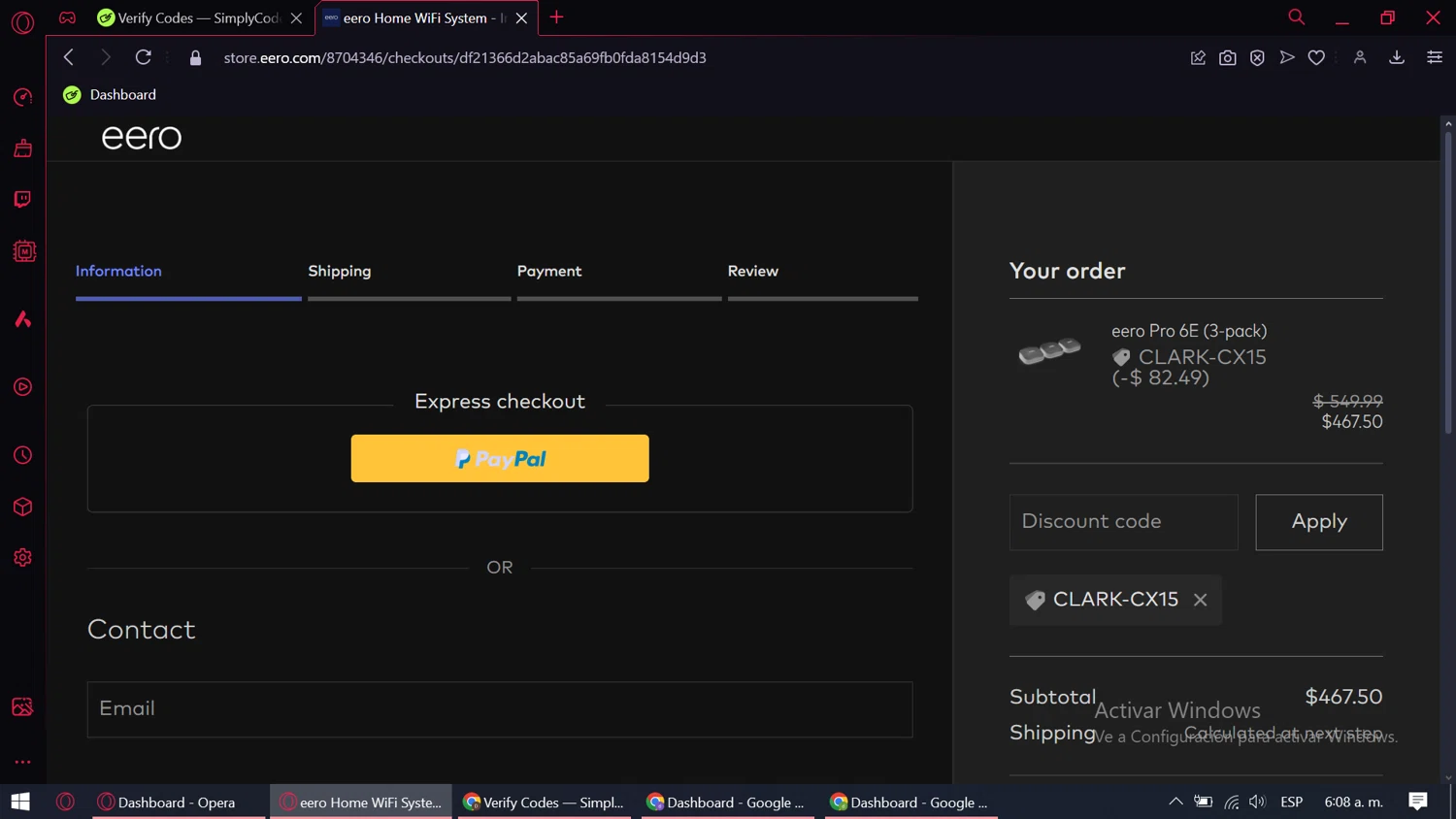
Task: Switch to Verify Codes Chrome taskbar window
Action: 545,802
